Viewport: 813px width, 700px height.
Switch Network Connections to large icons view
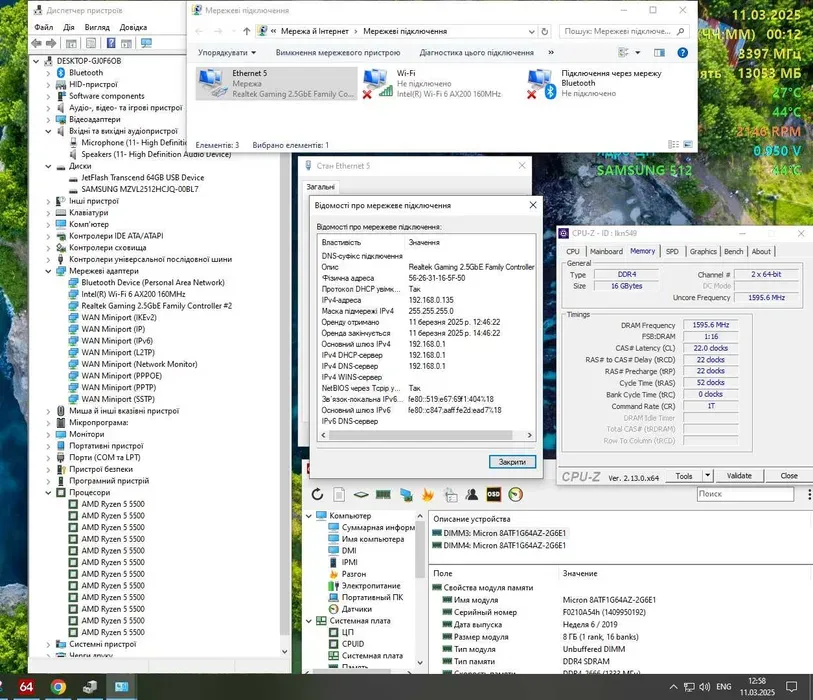pyautogui.click(x=688, y=145)
